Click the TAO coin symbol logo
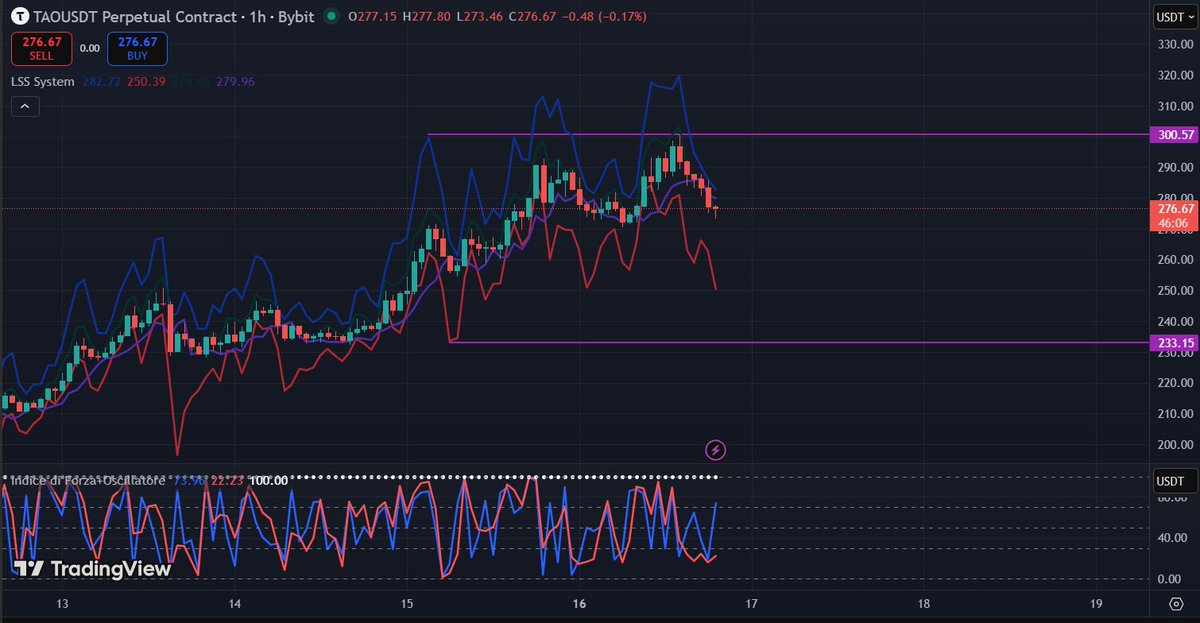 click(19, 17)
